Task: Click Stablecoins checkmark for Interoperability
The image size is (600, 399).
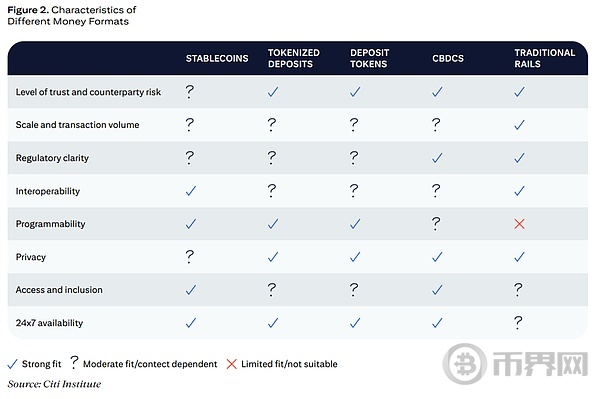Action: [191, 191]
